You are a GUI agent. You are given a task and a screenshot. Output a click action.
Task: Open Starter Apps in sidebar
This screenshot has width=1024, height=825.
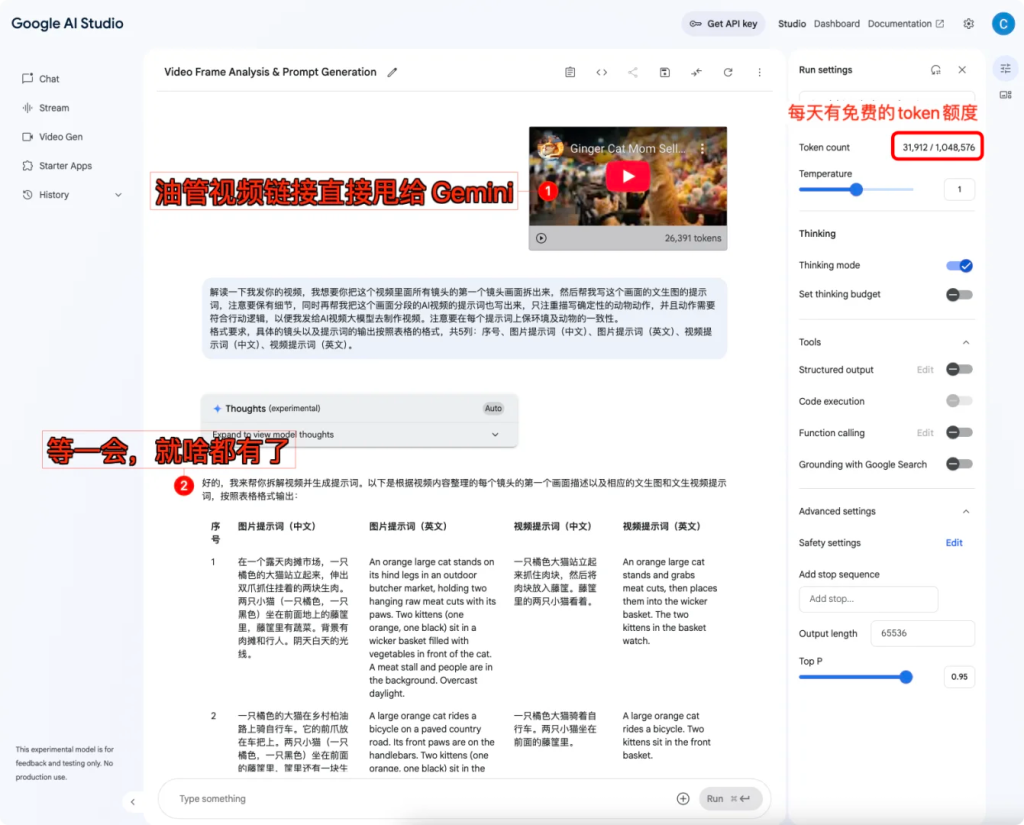57,166
